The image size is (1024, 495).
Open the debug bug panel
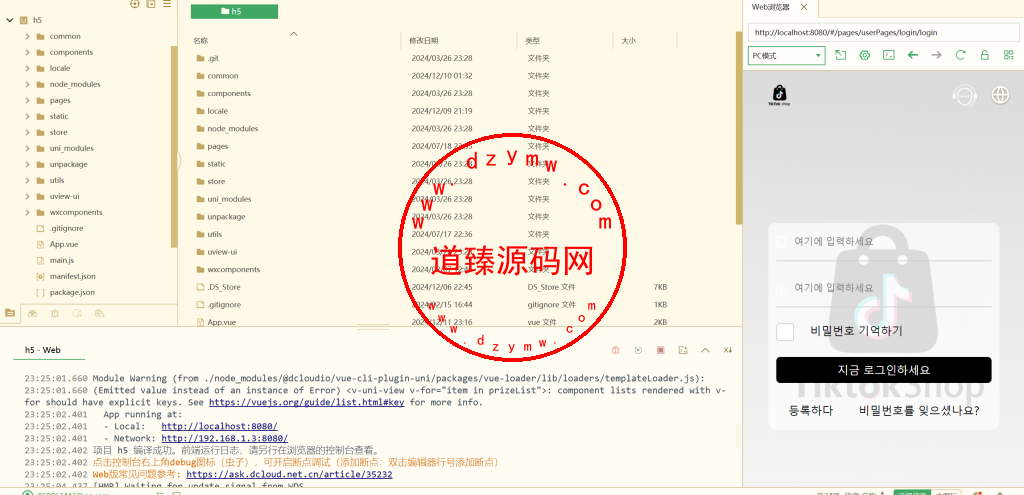click(x=55, y=313)
